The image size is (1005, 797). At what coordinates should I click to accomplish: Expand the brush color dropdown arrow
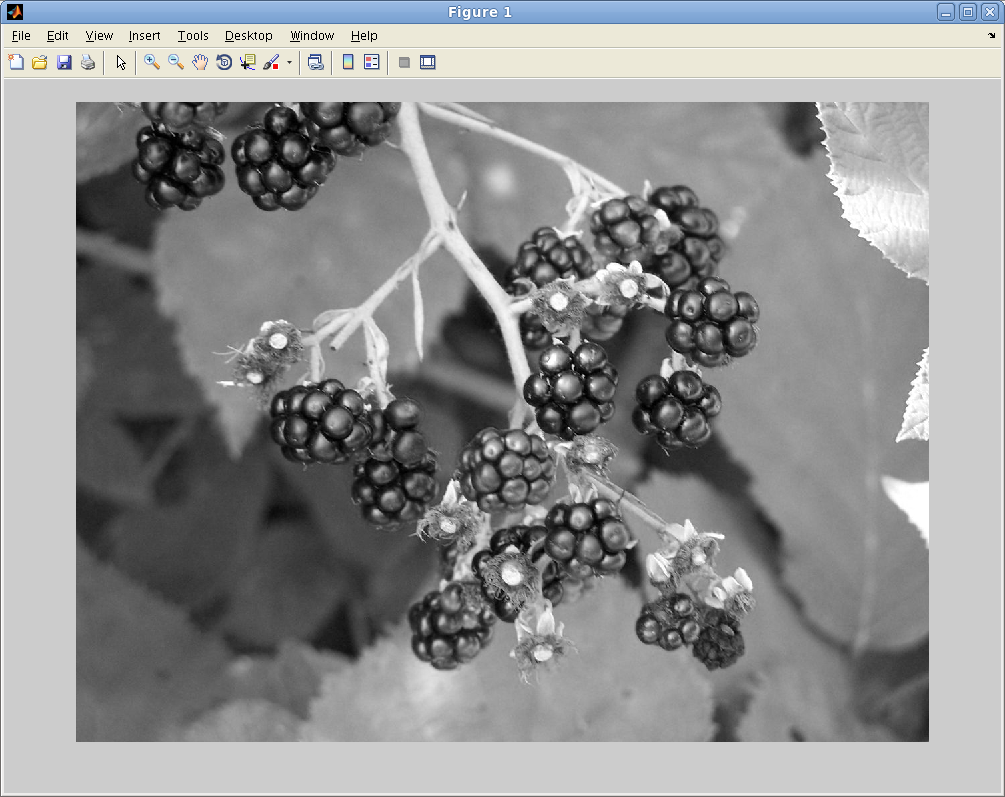(289, 62)
